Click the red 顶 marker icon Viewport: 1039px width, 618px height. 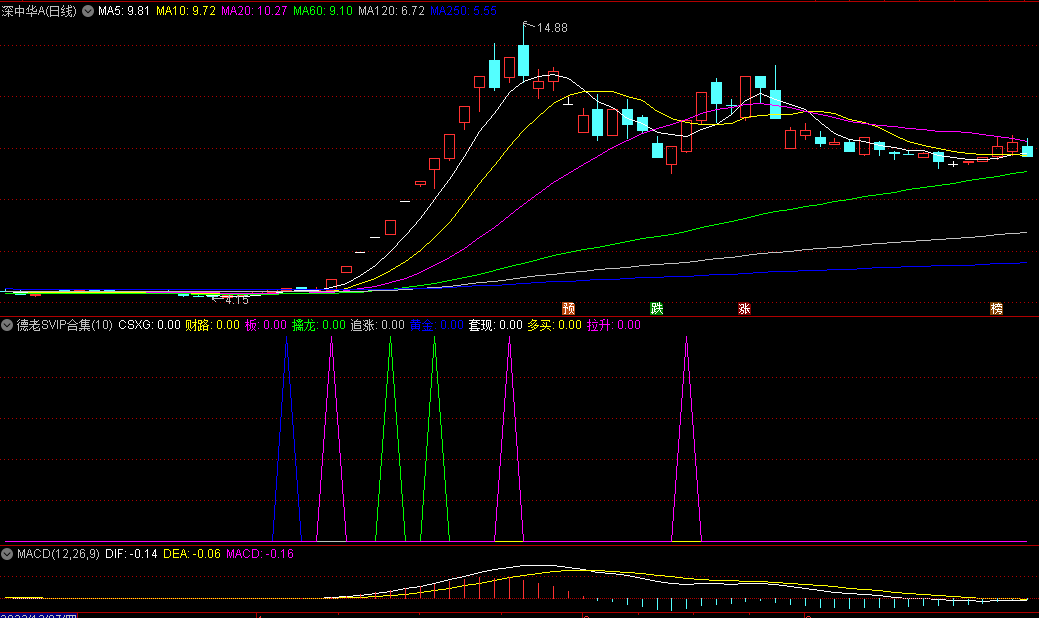tap(569, 309)
